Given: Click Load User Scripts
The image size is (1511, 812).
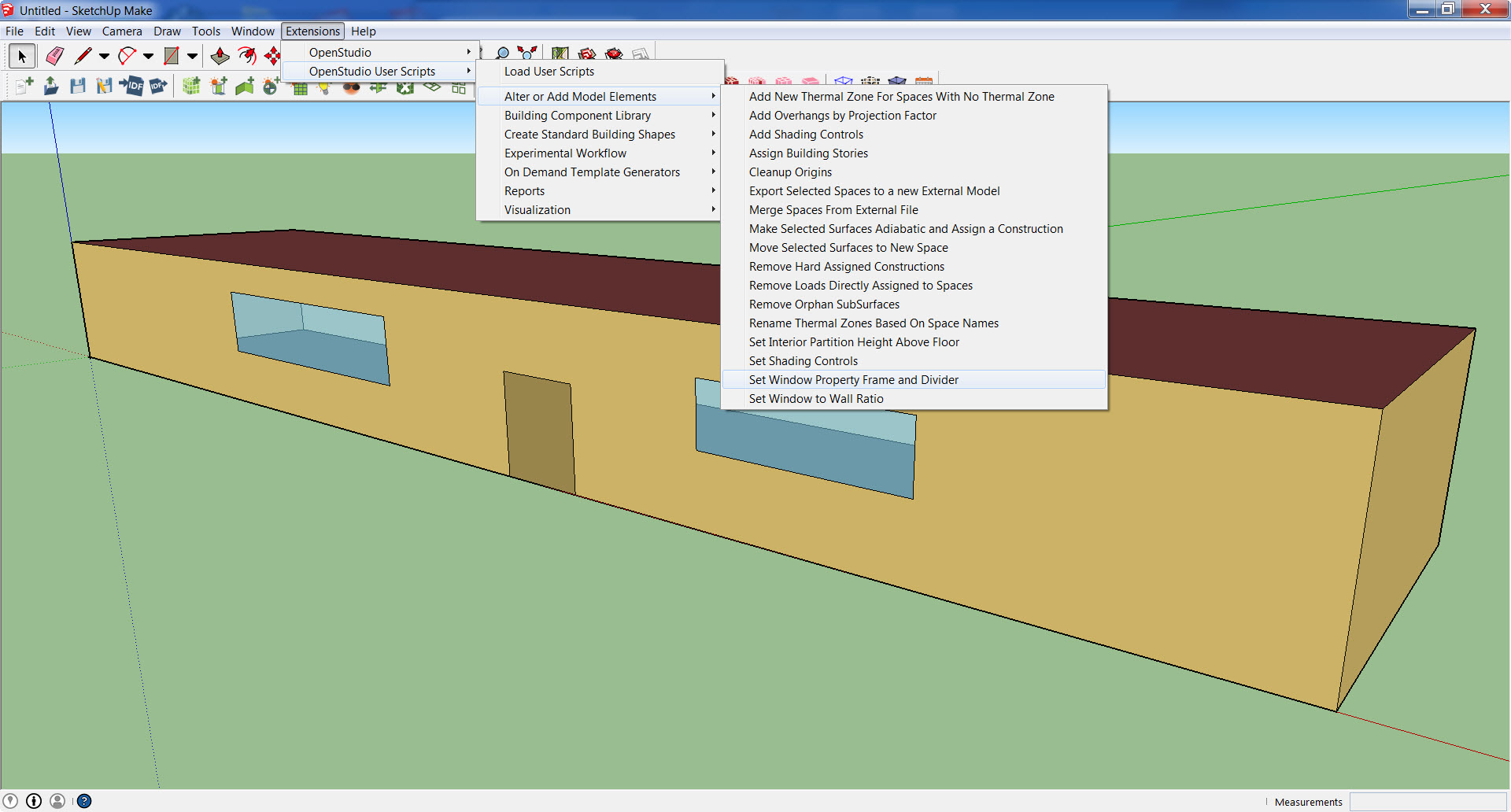Looking at the screenshot, I should 549,72.
